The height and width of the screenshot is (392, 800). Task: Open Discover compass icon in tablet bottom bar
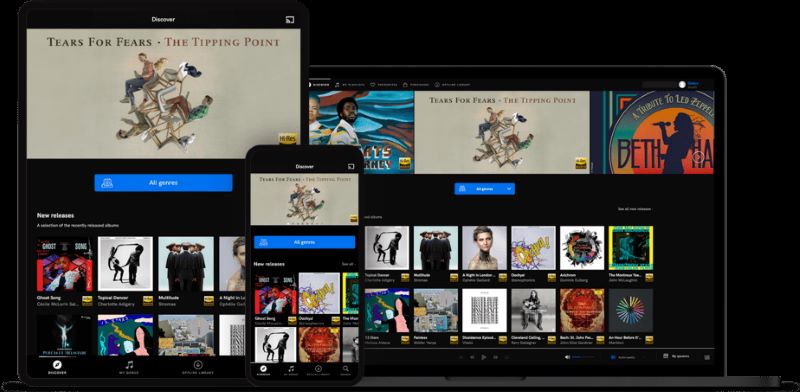57,365
